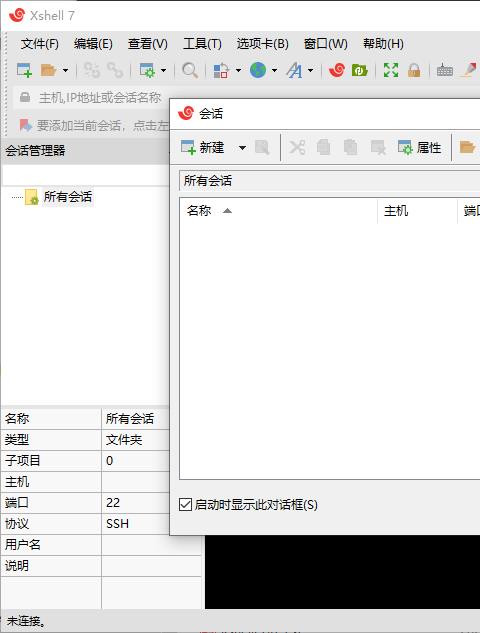Click the green fullscreen arrows icon

pyautogui.click(x=391, y=70)
